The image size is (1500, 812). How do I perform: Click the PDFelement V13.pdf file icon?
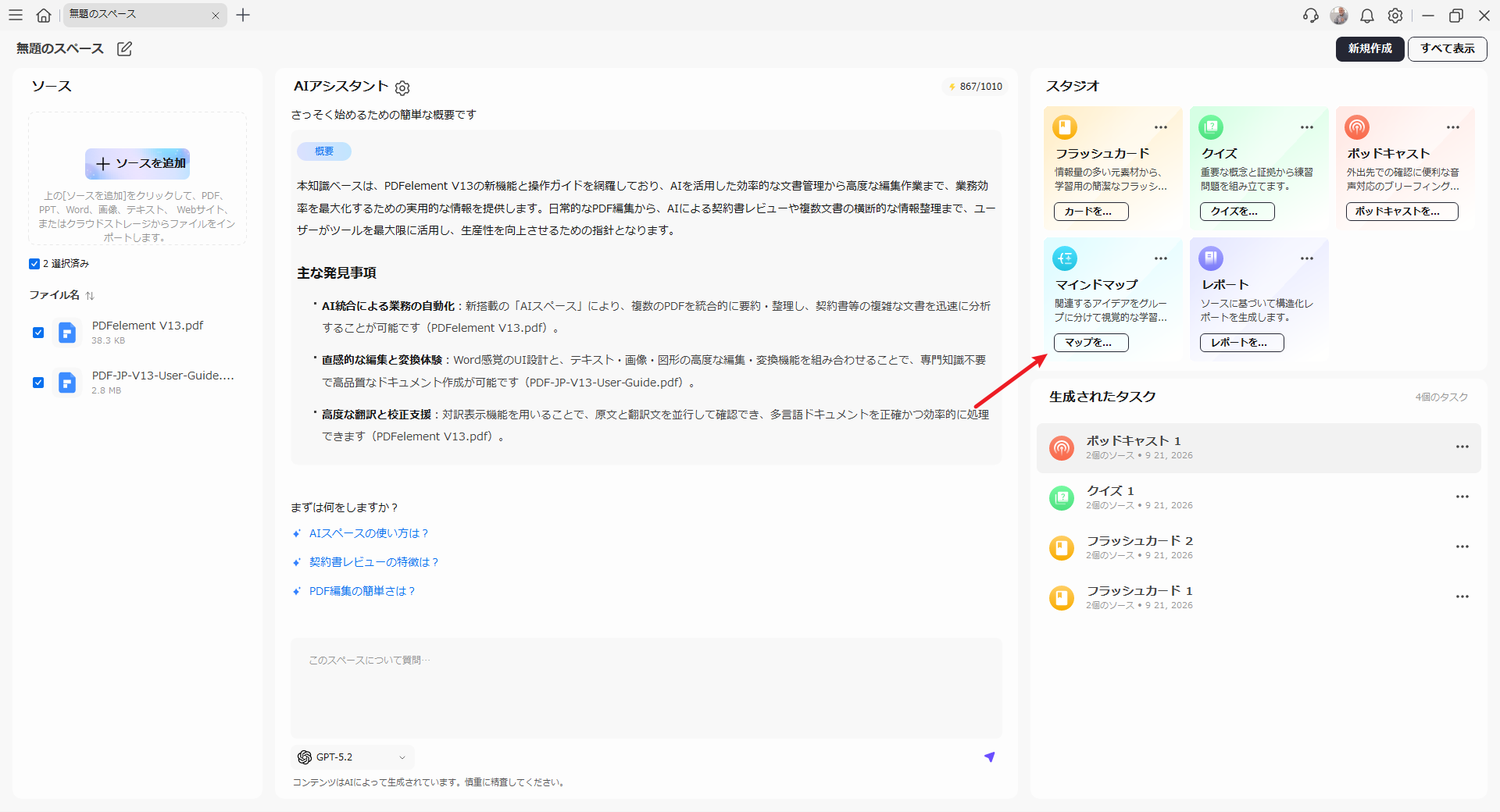coord(67,333)
